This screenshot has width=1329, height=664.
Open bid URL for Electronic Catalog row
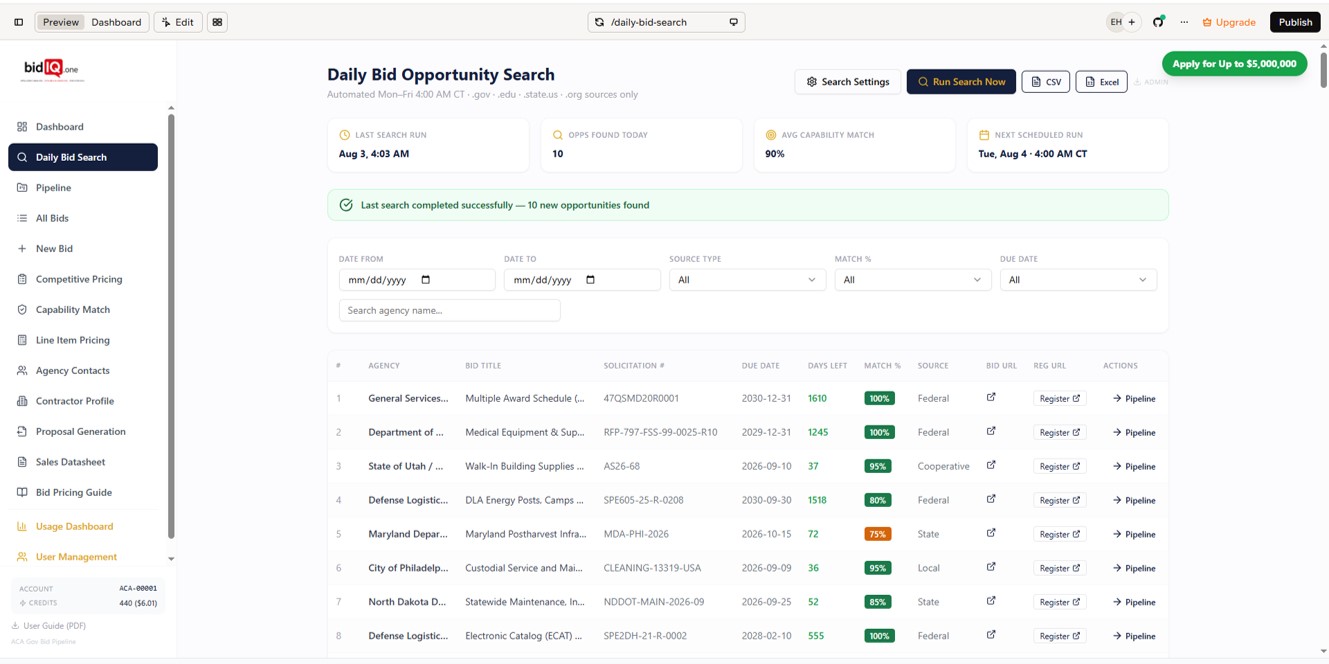[991, 636]
